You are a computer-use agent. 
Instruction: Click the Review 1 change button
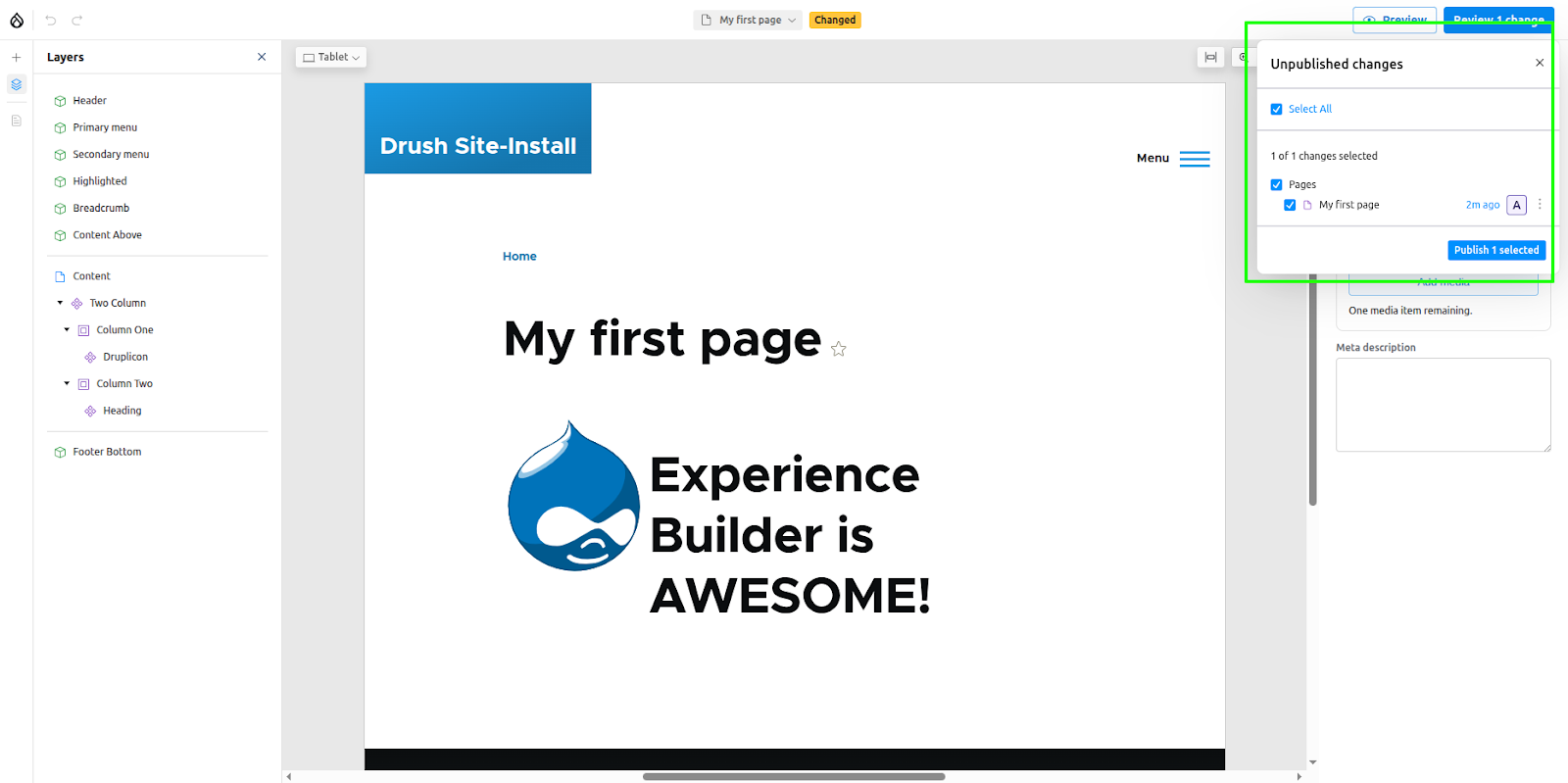[x=1498, y=20]
